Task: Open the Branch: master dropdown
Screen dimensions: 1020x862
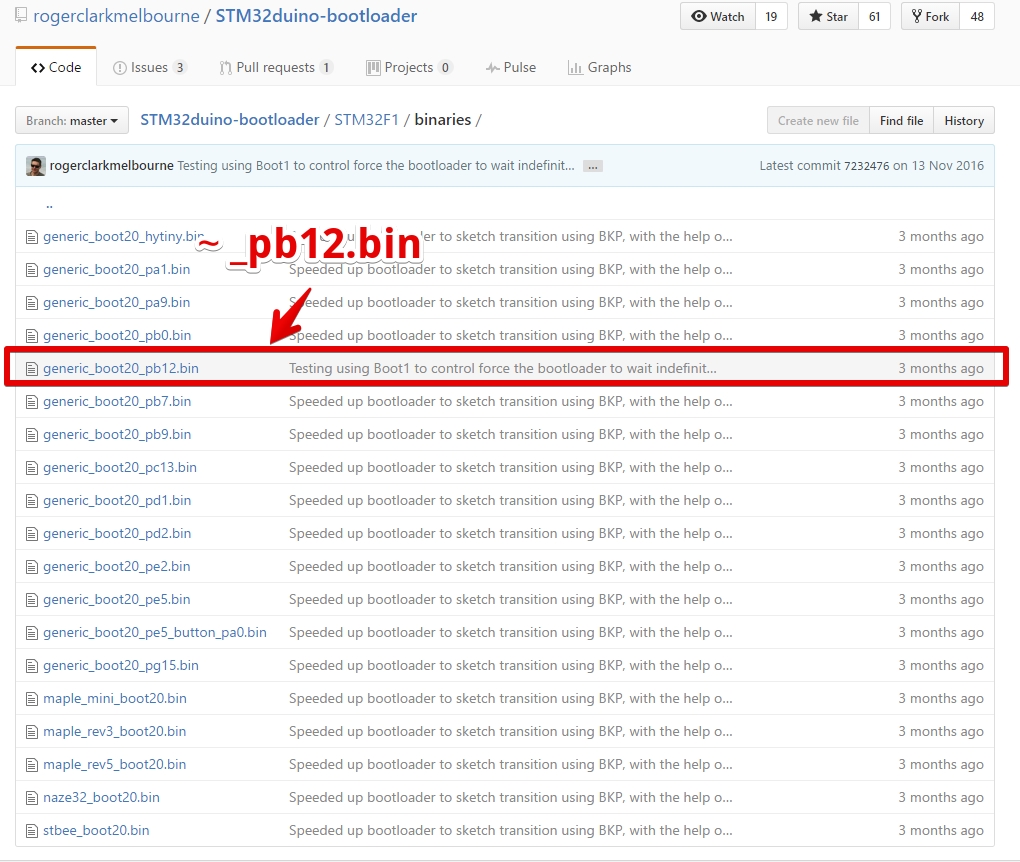Action: [x=72, y=120]
